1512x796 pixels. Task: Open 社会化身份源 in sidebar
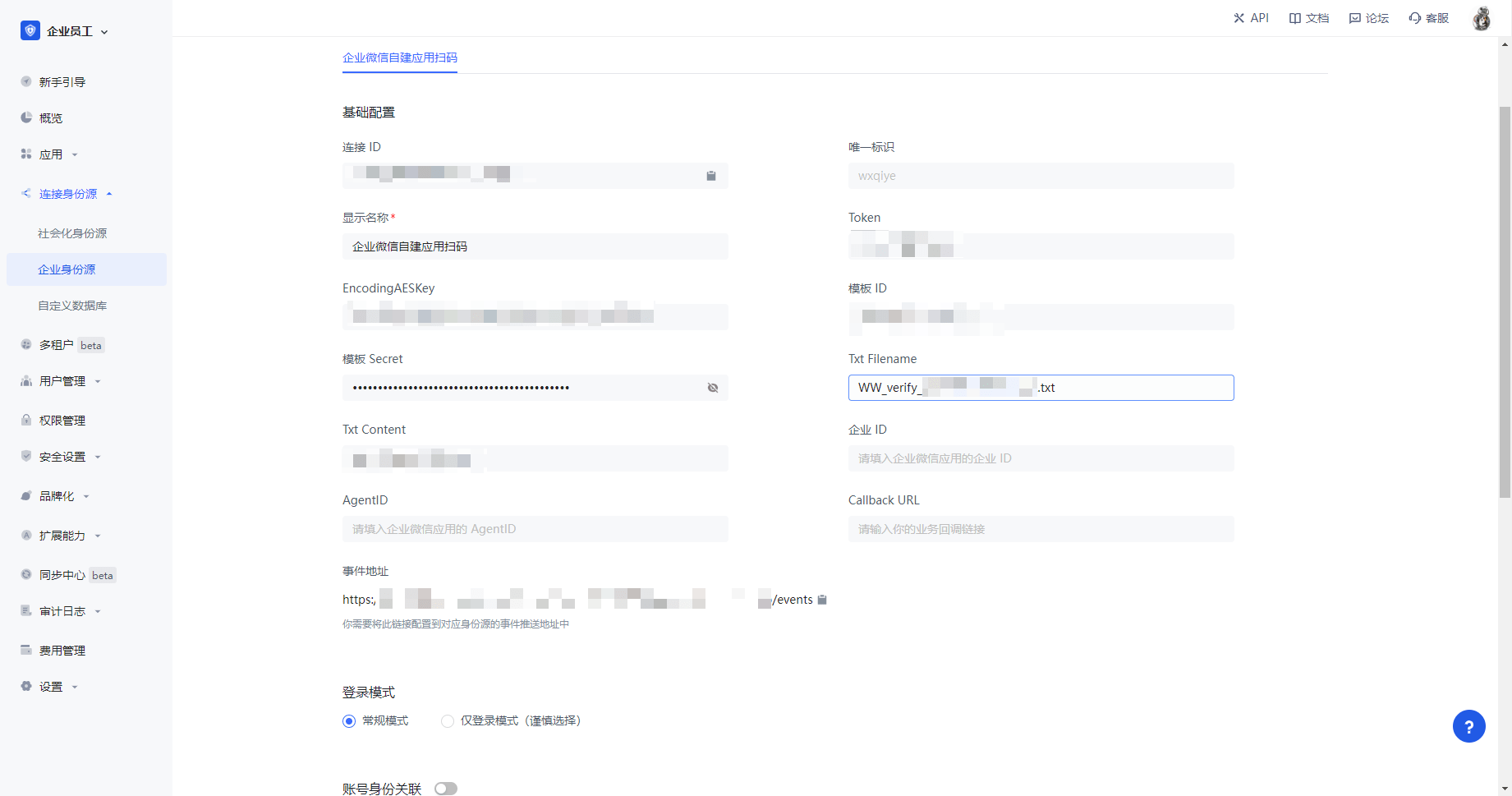coord(72,233)
